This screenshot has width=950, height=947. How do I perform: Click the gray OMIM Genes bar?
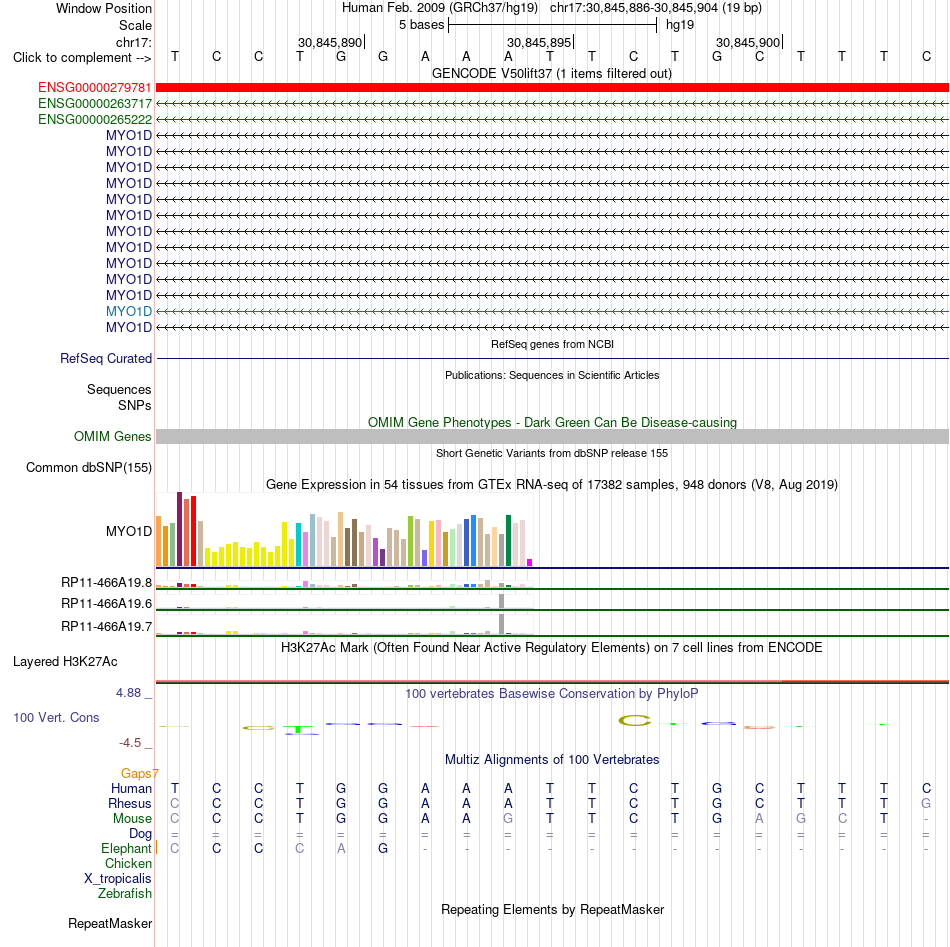[x=552, y=436]
